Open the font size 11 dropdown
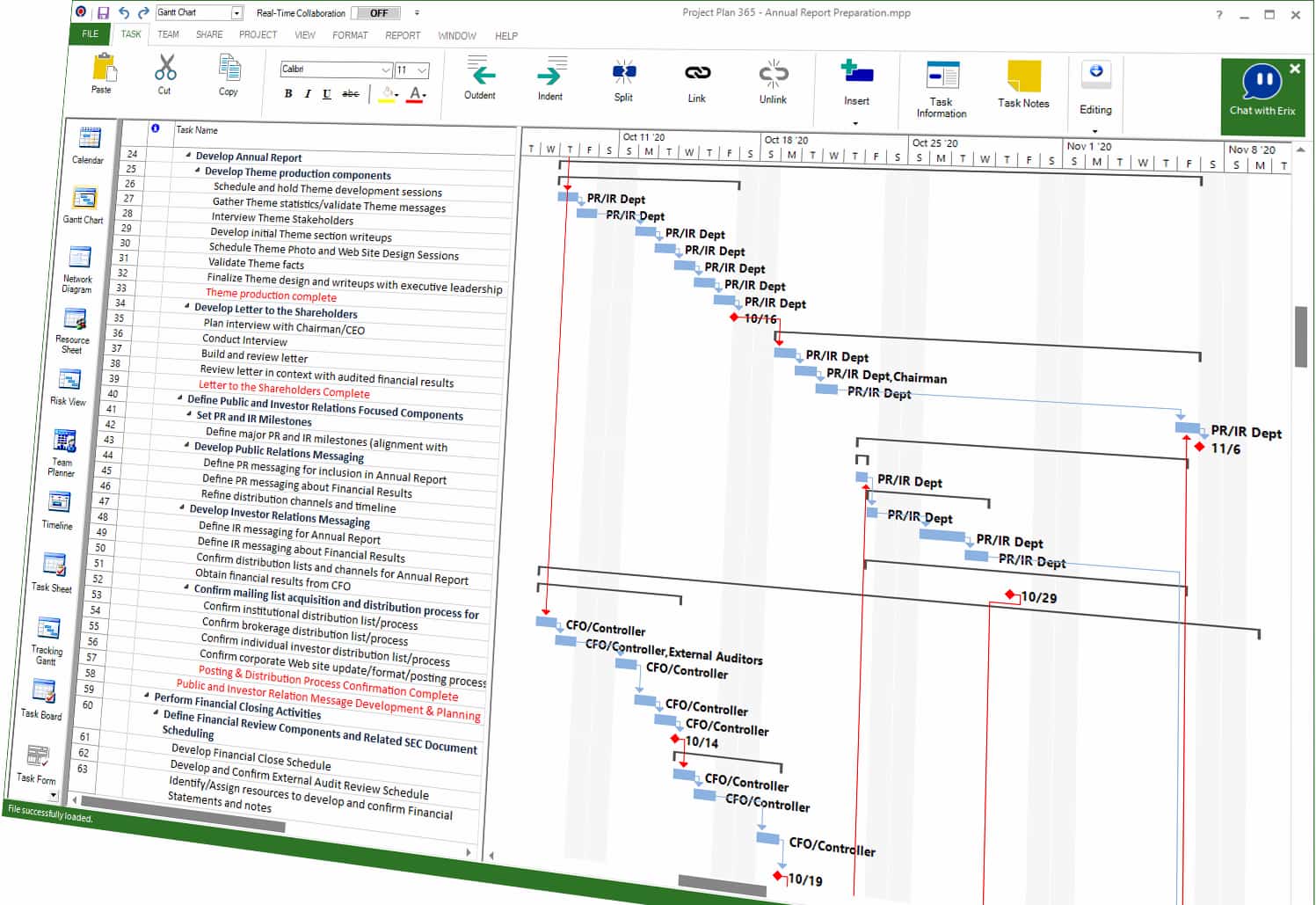Screen dimensions: 1316x905 pyautogui.click(x=423, y=70)
